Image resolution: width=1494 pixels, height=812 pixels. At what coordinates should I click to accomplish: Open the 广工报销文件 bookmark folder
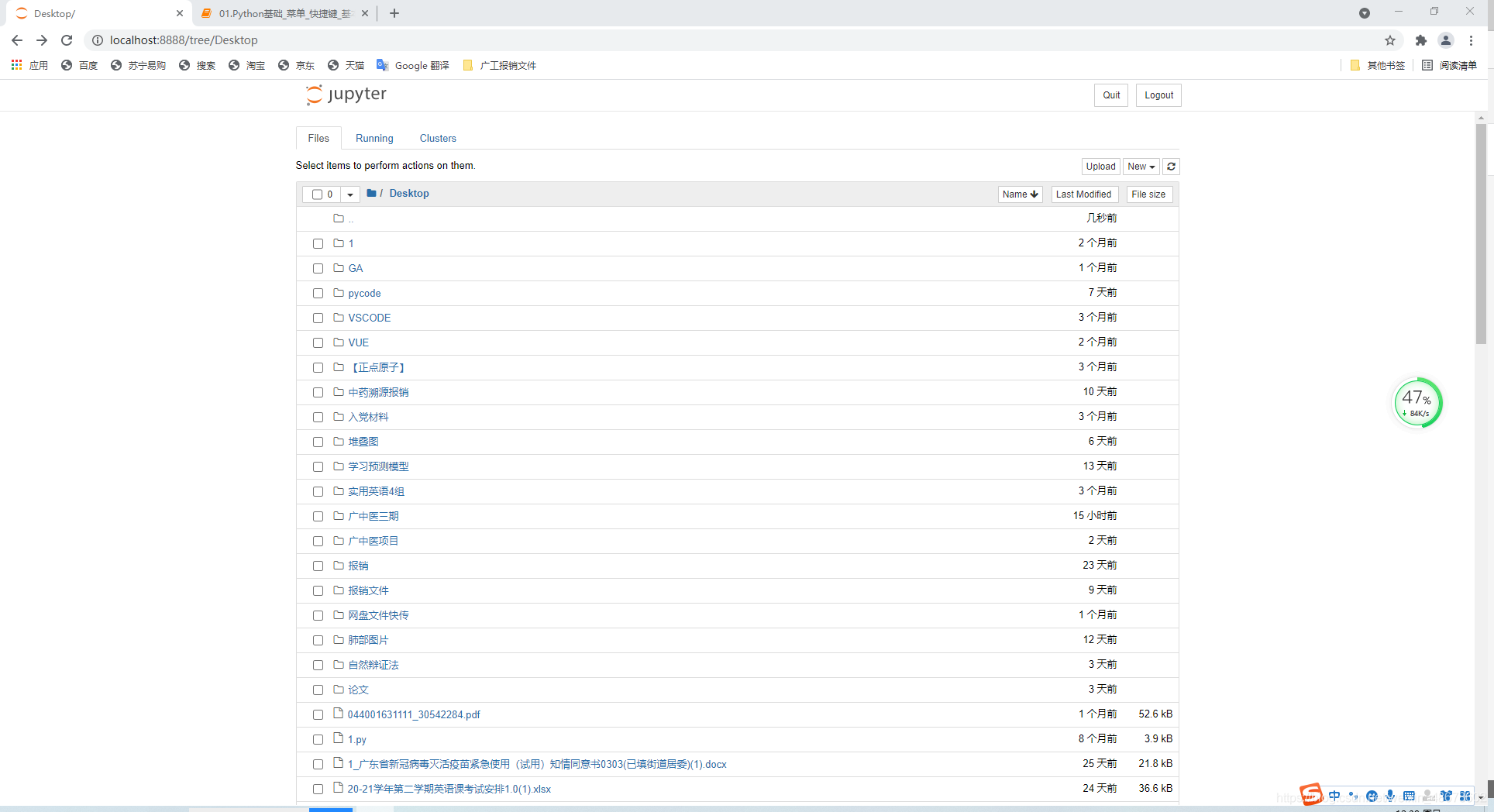500,65
